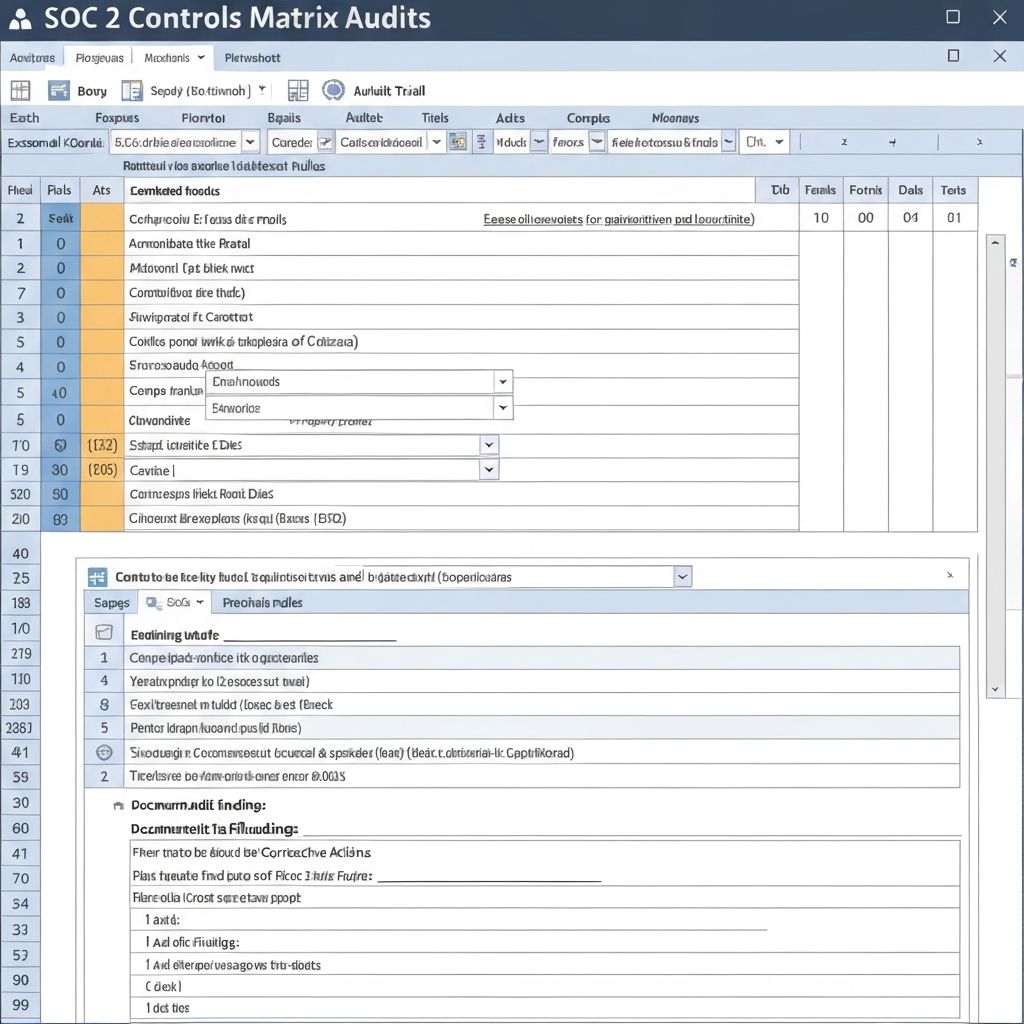Select the globe icon in the findings list
1024x1024 pixels.
click(x=104, y=753)
